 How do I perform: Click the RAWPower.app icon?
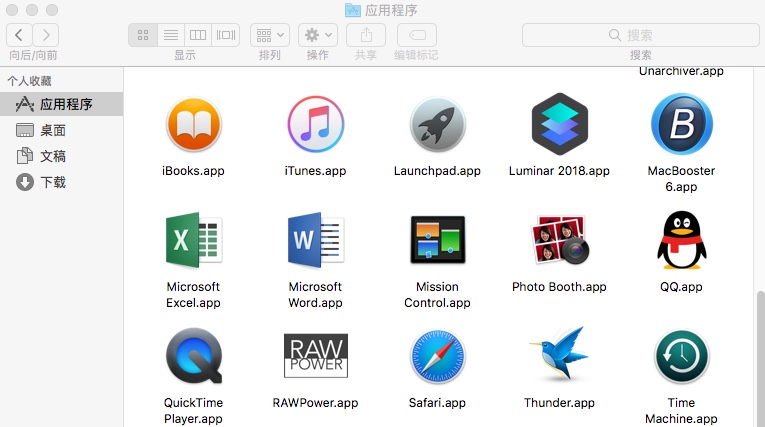[316, 356]
